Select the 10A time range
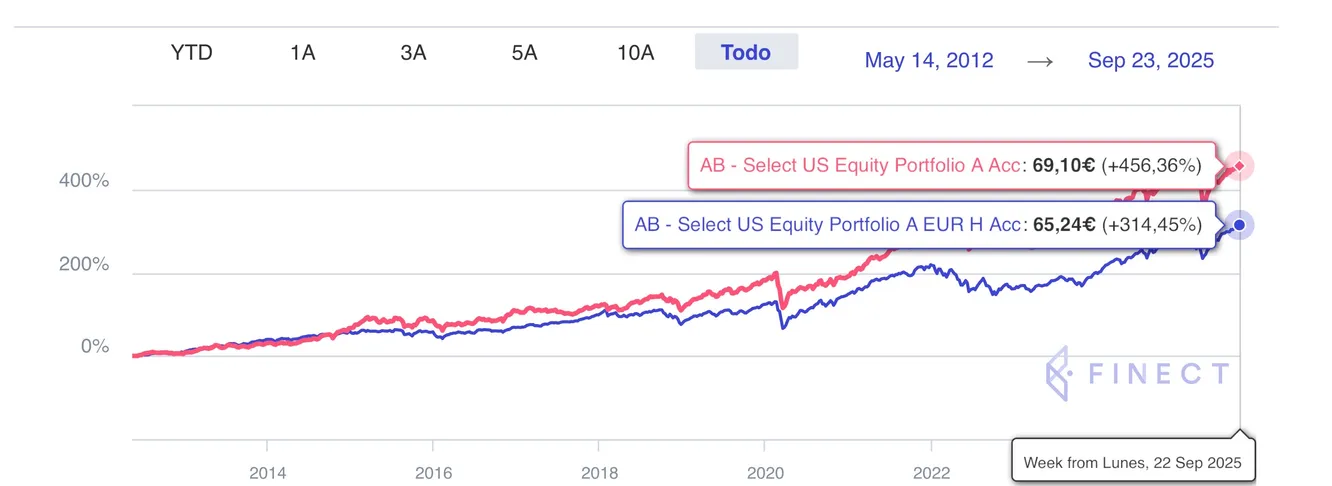The width and height of the screenshot is (1332, 486). point(635,53)
